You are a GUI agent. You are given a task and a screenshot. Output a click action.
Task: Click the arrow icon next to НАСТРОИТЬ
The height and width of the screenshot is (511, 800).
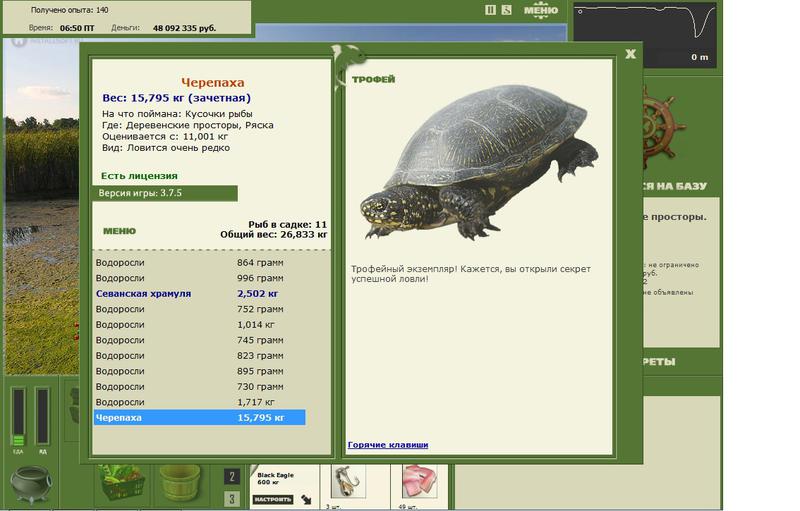(x=306, y=499)
